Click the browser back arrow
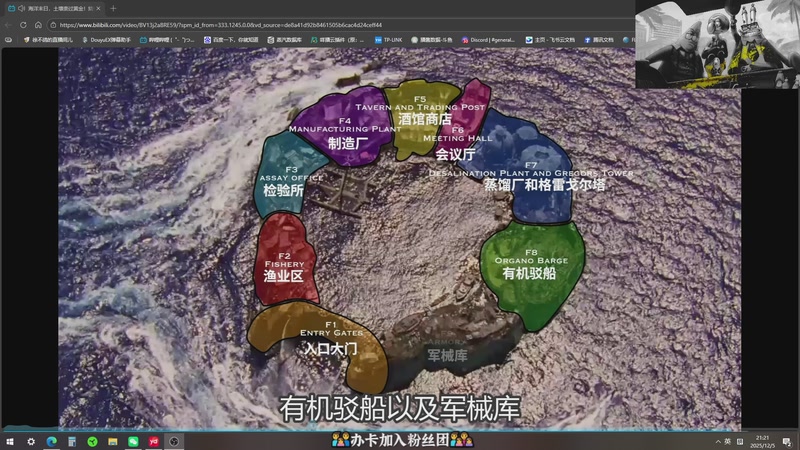This screenshot has height=450, width=800. (8, 24)
